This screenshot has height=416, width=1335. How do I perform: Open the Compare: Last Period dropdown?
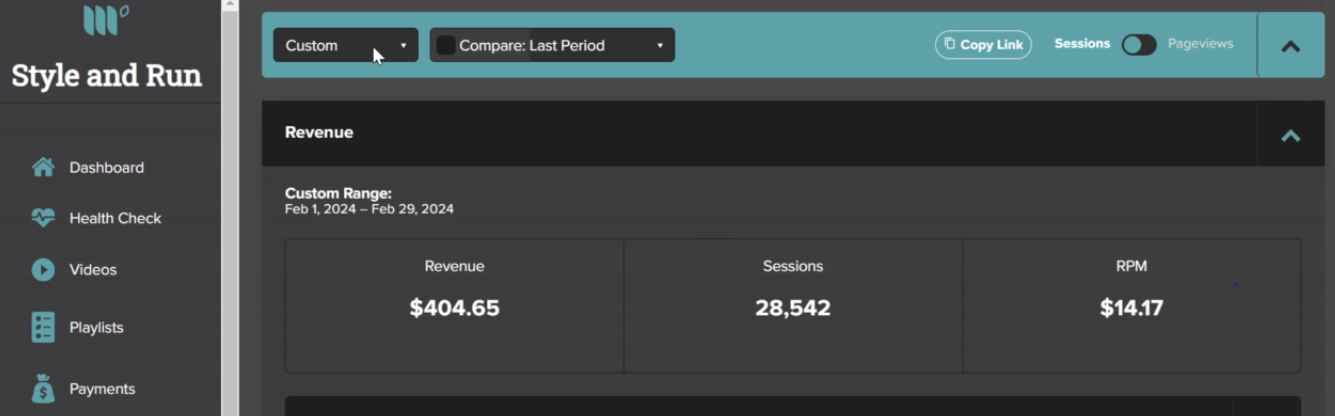[552, 45]
